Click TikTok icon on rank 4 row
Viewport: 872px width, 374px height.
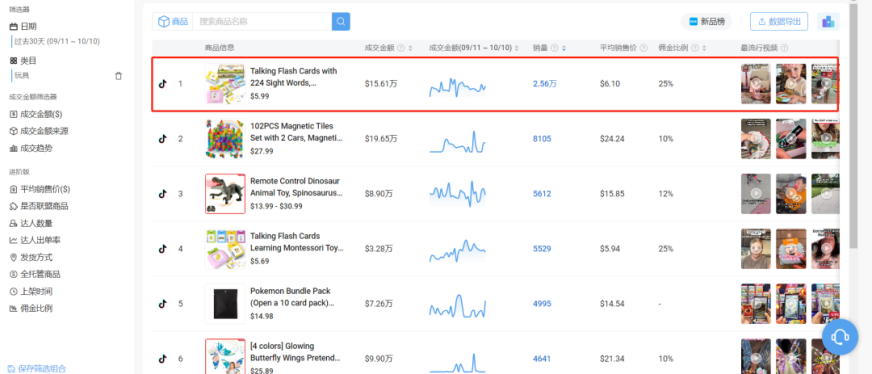point(162,249)
